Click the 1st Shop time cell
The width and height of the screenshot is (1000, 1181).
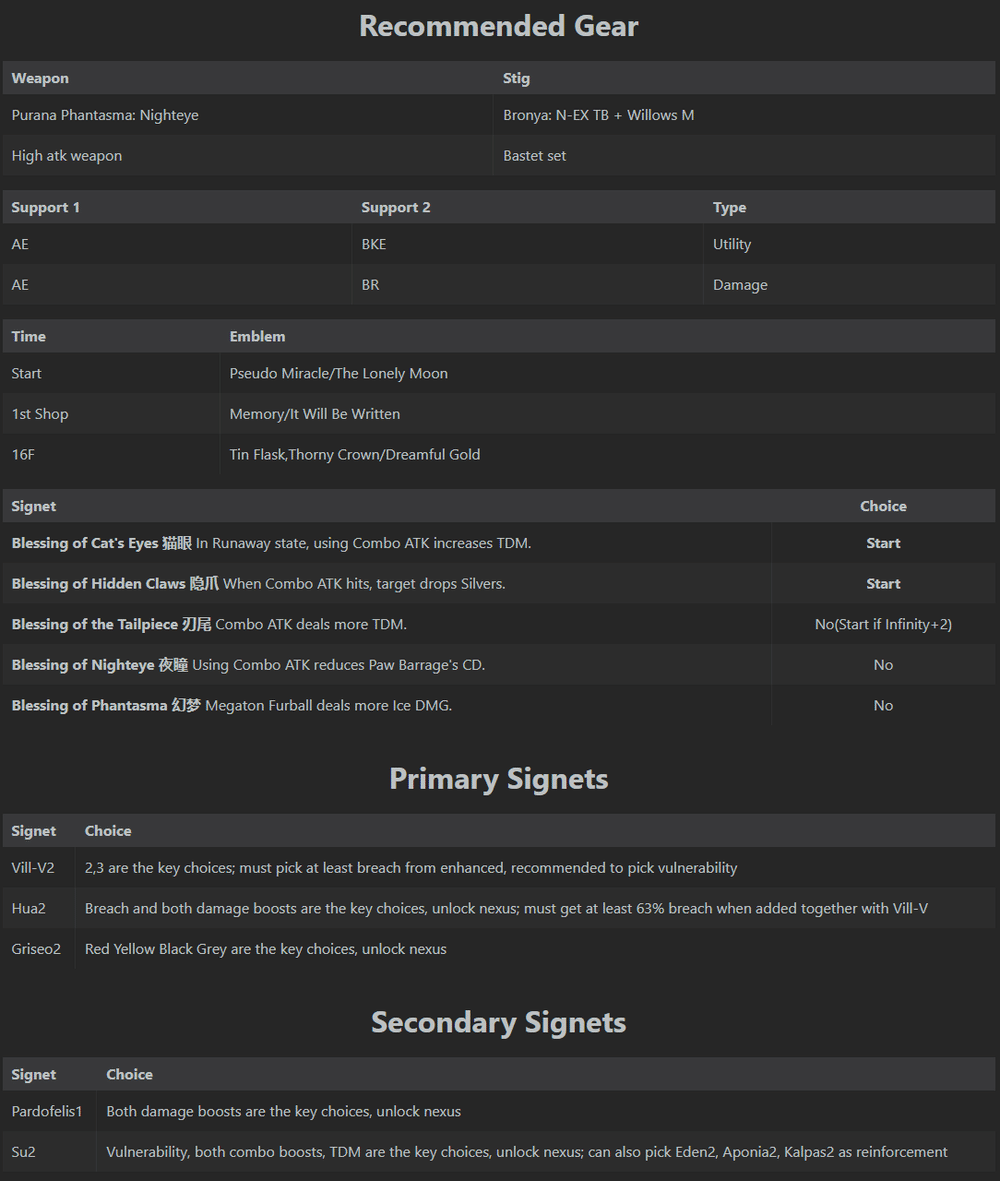(x=40, y=414)
